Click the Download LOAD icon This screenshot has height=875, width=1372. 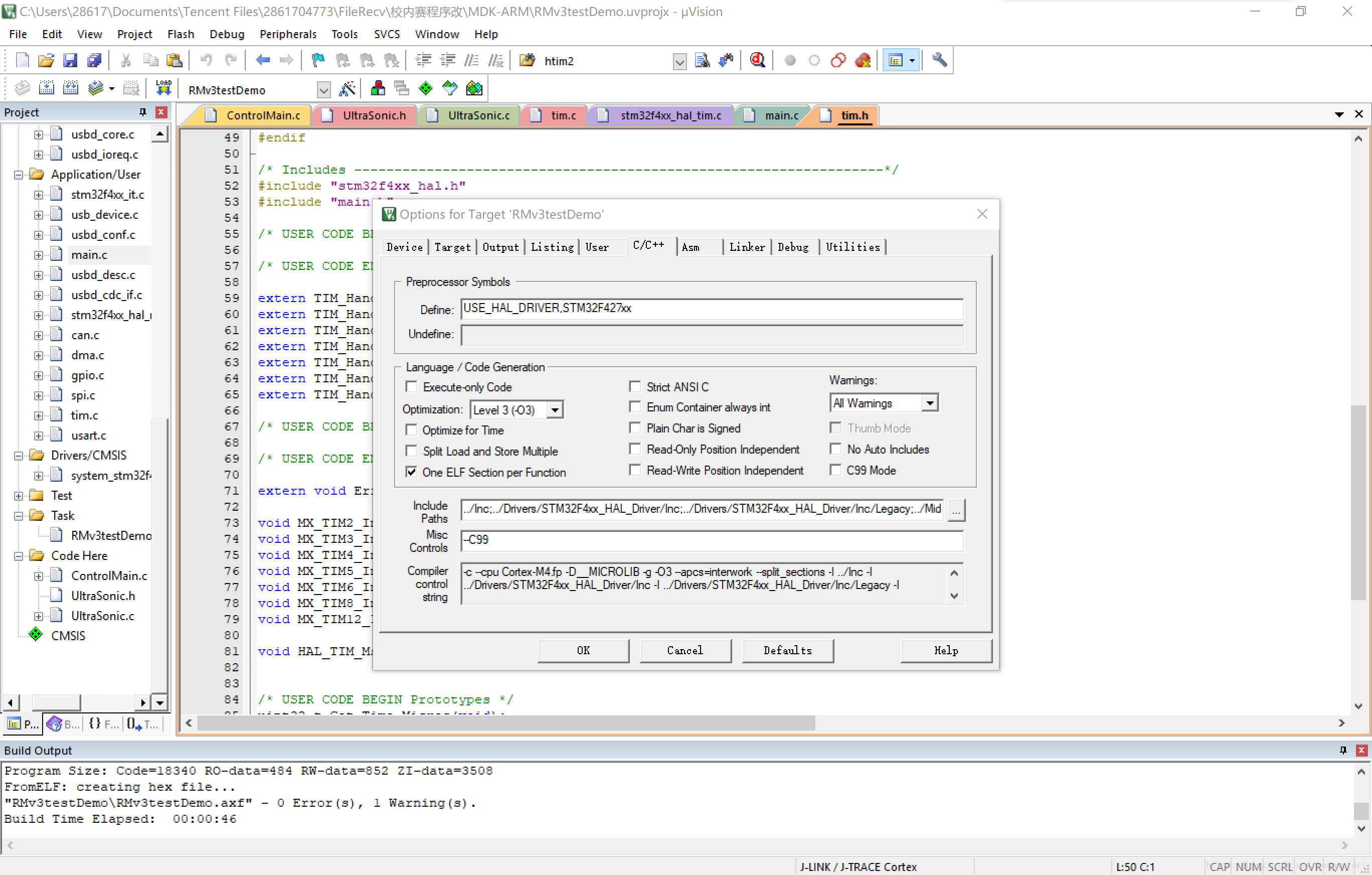163,88
